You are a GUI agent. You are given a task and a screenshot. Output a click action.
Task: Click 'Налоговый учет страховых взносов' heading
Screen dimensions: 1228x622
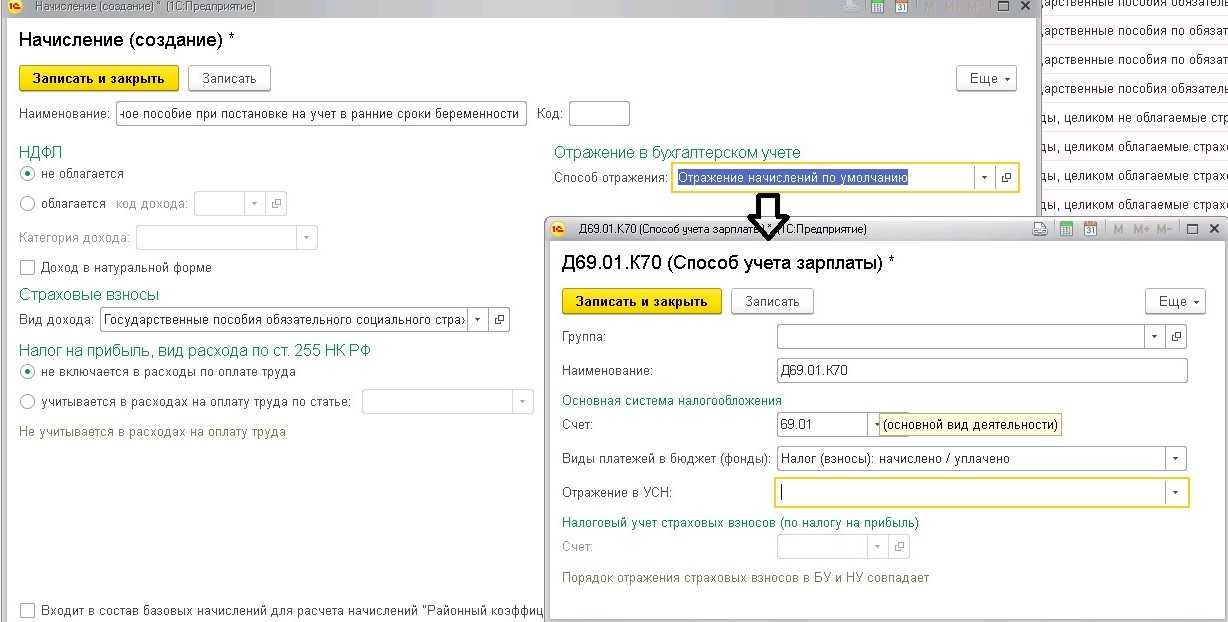(x=740, y=522)
